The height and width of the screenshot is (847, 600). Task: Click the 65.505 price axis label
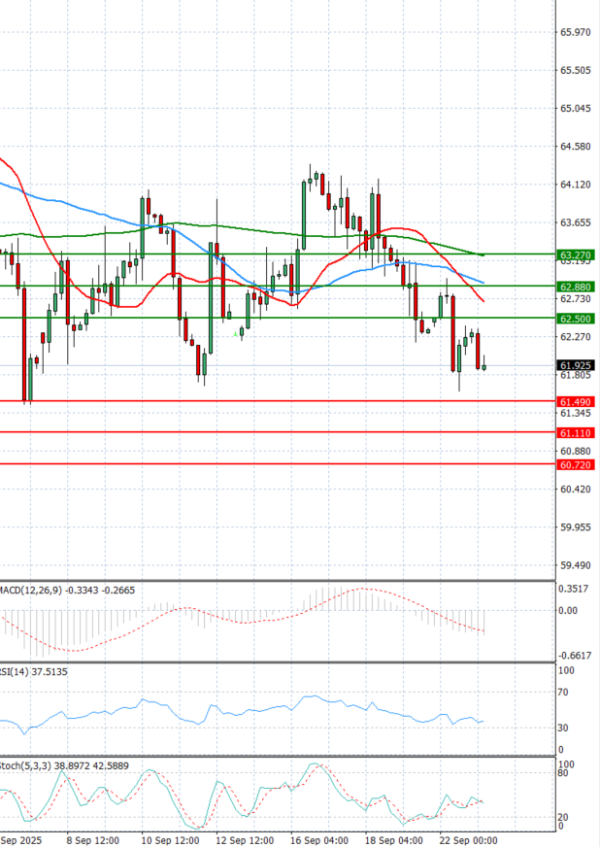coord(576,70)
